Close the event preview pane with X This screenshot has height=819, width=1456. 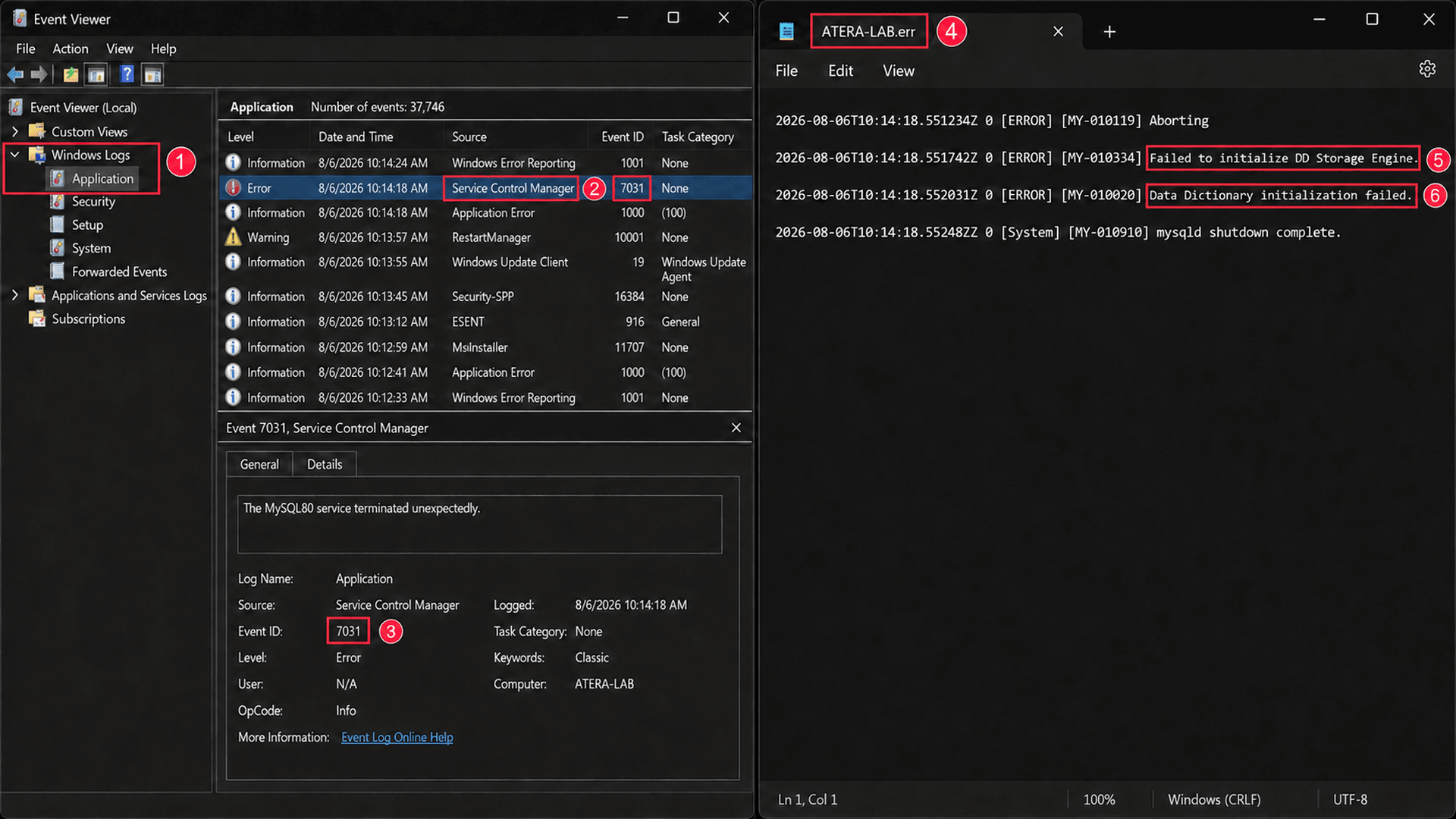736,428
